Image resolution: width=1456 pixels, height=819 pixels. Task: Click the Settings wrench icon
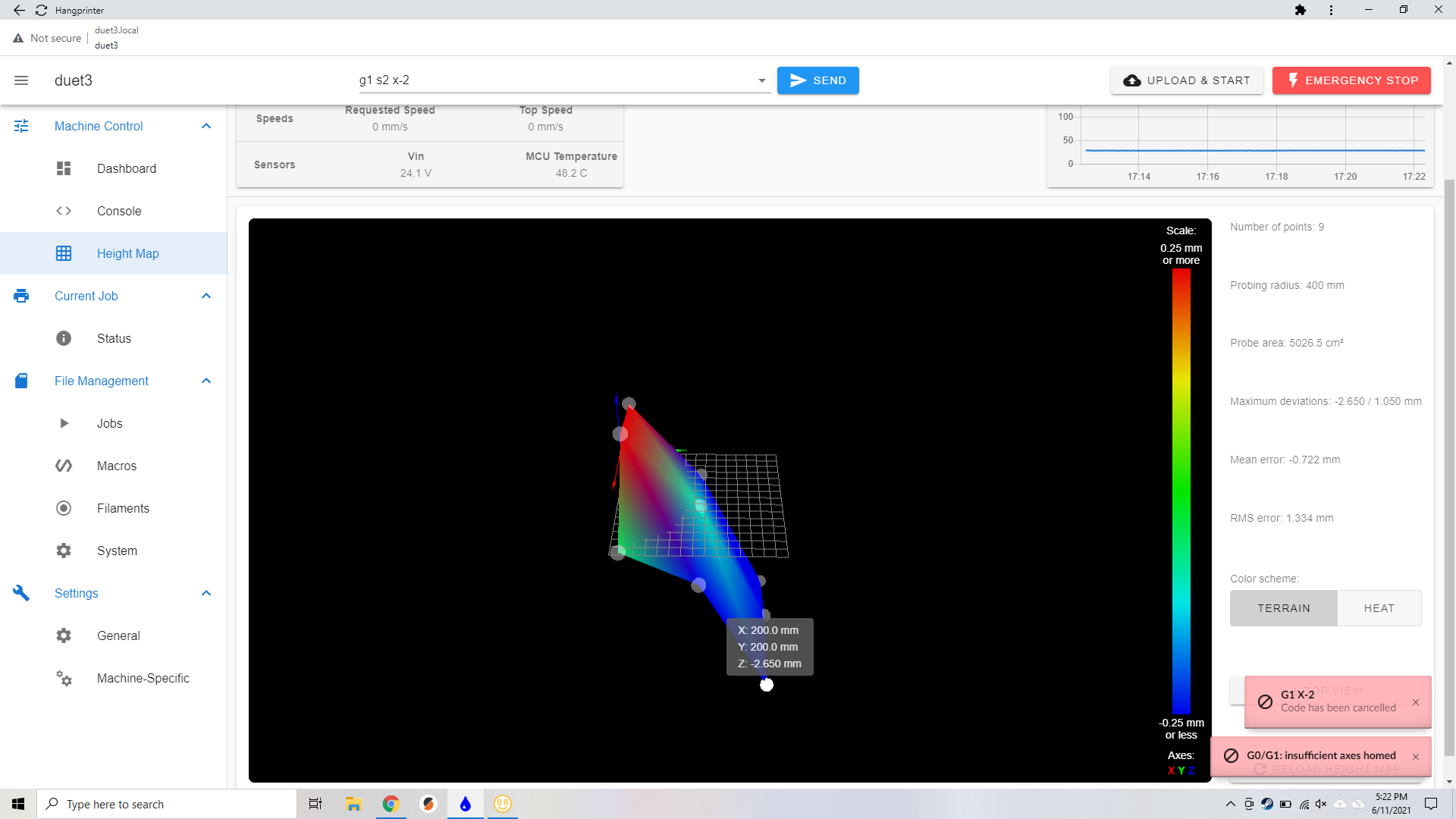click(21, 593)
